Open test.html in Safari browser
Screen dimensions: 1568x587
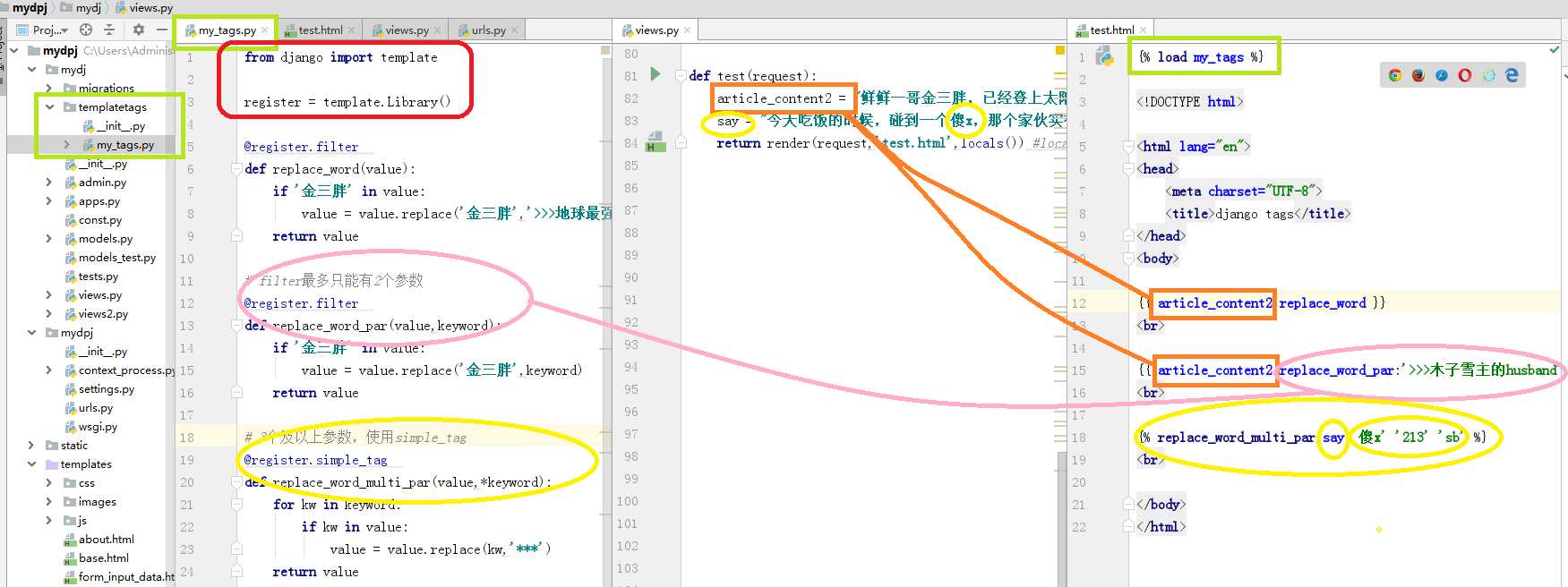(x=1441, y=75)
